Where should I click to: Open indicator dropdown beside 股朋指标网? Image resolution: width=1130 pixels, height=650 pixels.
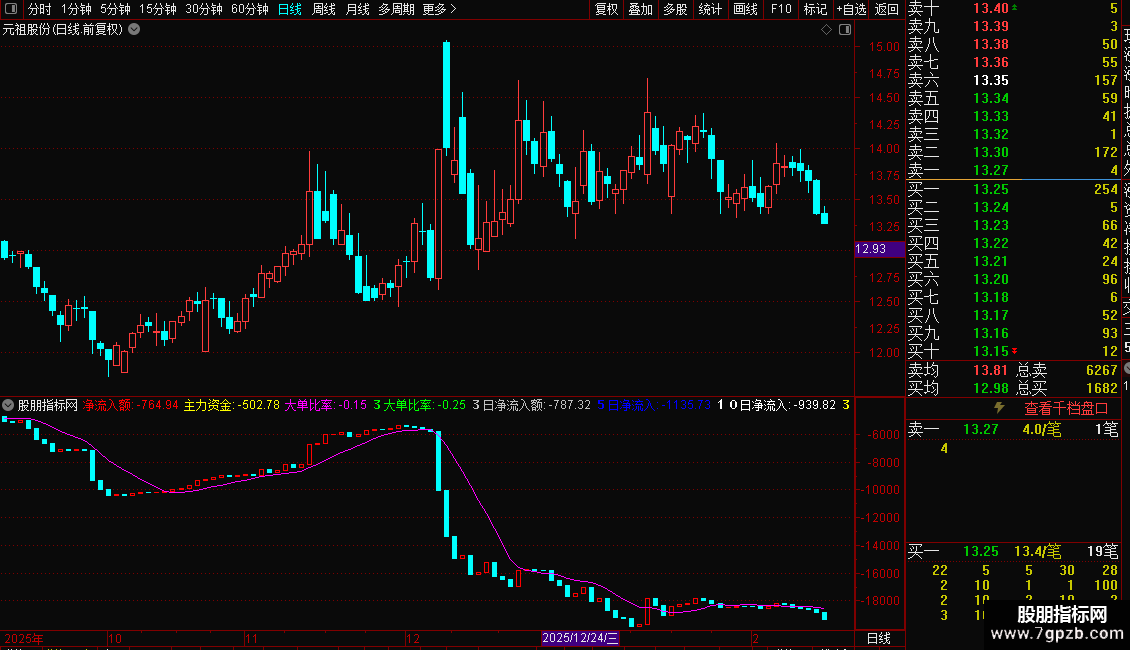pyautogui.click(x=8, y=405)
